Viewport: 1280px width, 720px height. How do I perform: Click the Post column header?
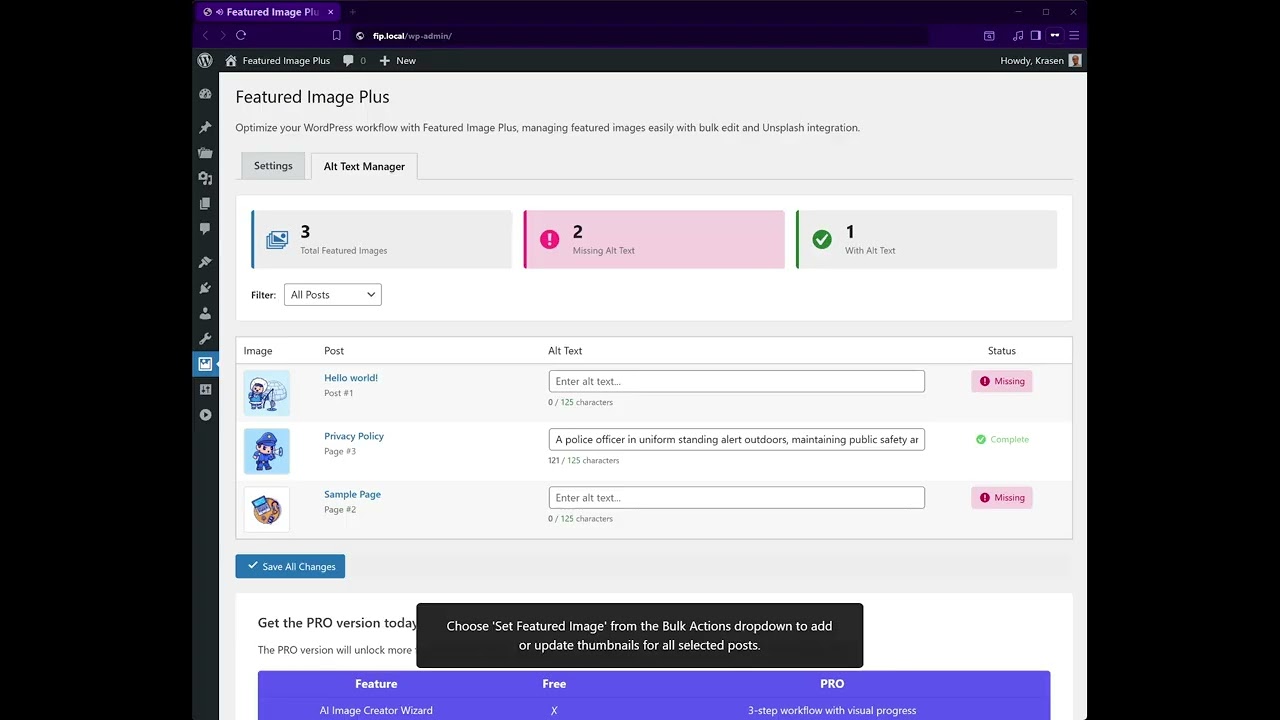click(x=334, y=351)
